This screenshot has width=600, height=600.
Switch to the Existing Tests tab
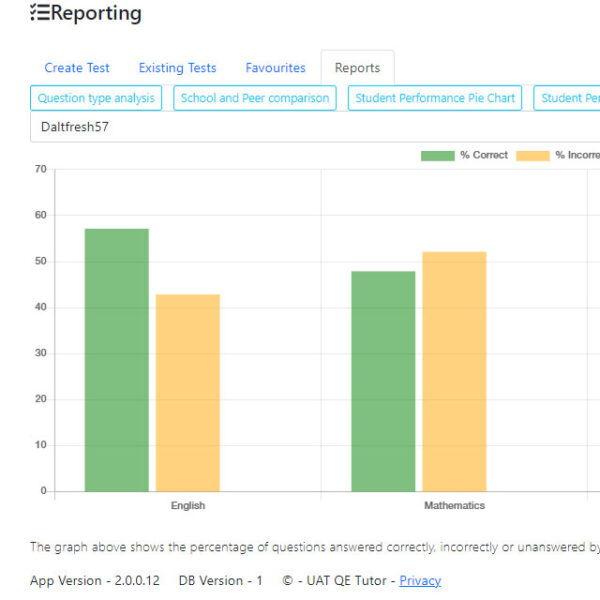coord(177,68)
